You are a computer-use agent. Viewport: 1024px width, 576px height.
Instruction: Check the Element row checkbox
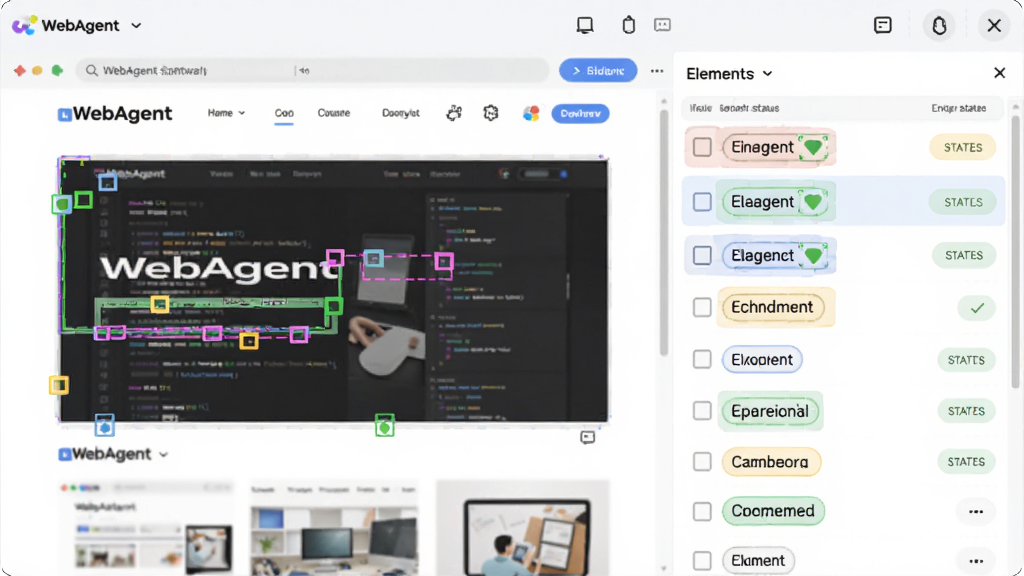(x=702, y=560)
